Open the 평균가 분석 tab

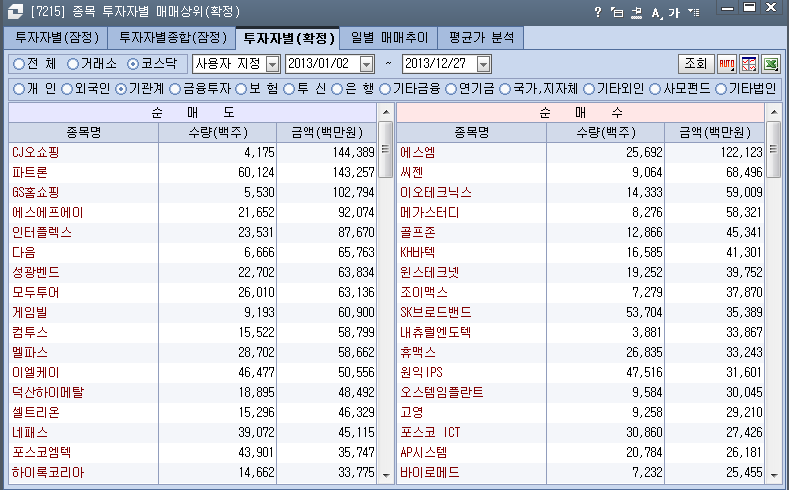(481, 39)
